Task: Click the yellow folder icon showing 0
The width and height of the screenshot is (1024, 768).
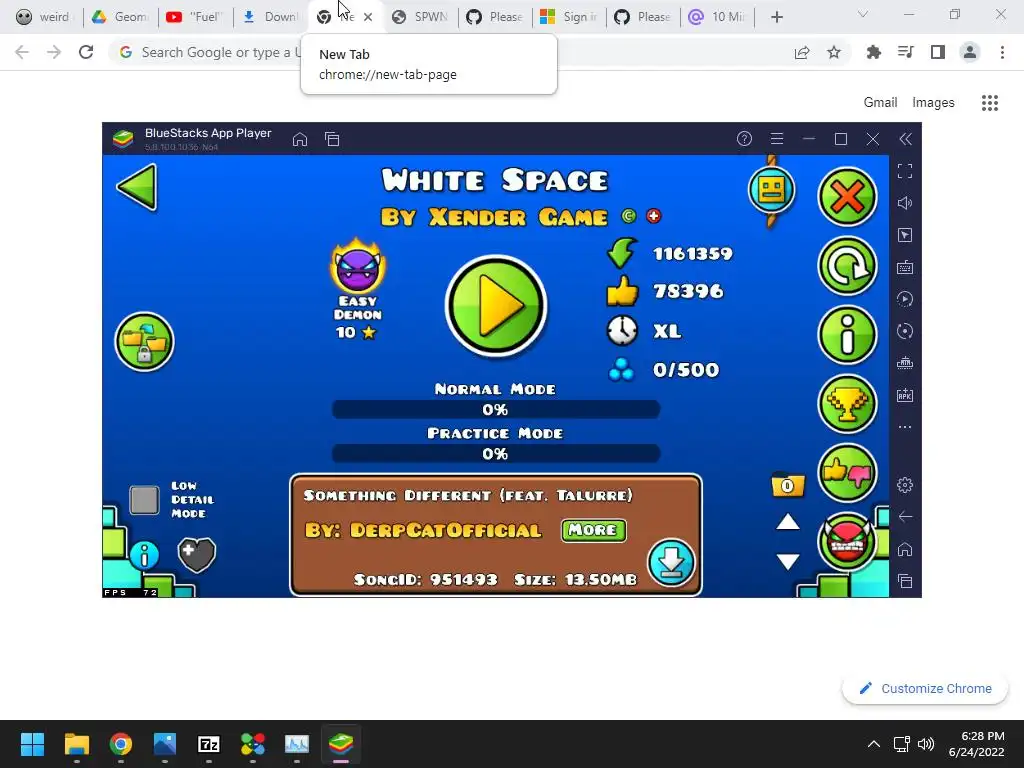Action: (788, 485)
